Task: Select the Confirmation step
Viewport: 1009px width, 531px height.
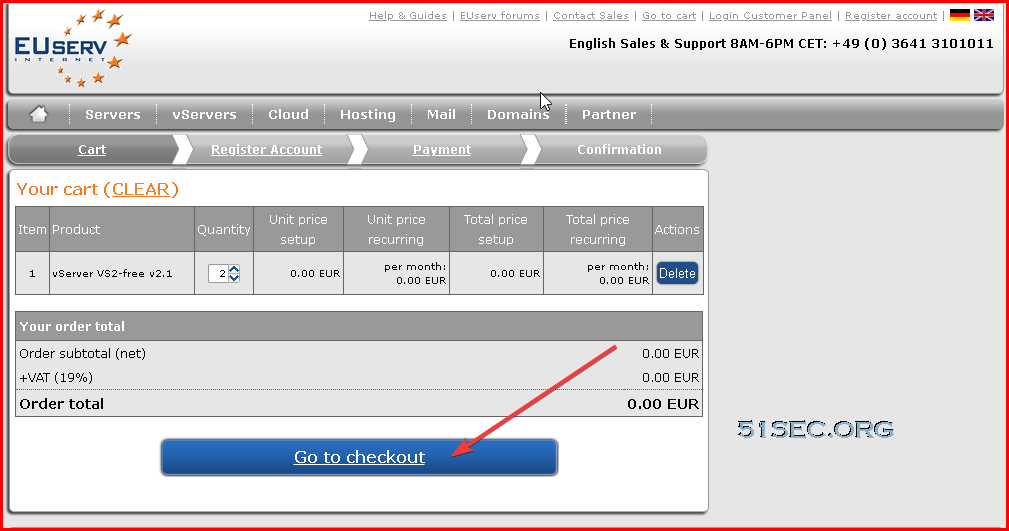Action: pyautogui.click(x=619, y=149)
